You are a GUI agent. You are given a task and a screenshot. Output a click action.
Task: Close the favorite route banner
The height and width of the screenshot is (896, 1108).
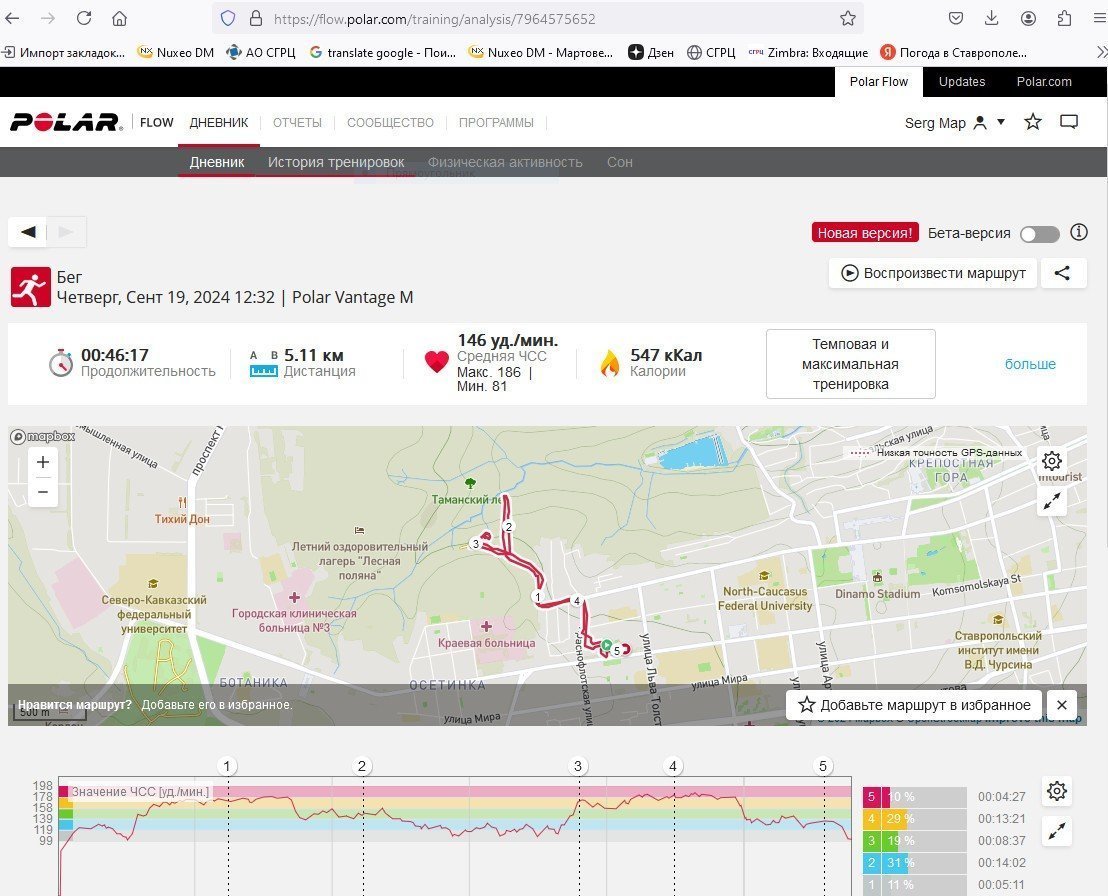click(1061, 705)
